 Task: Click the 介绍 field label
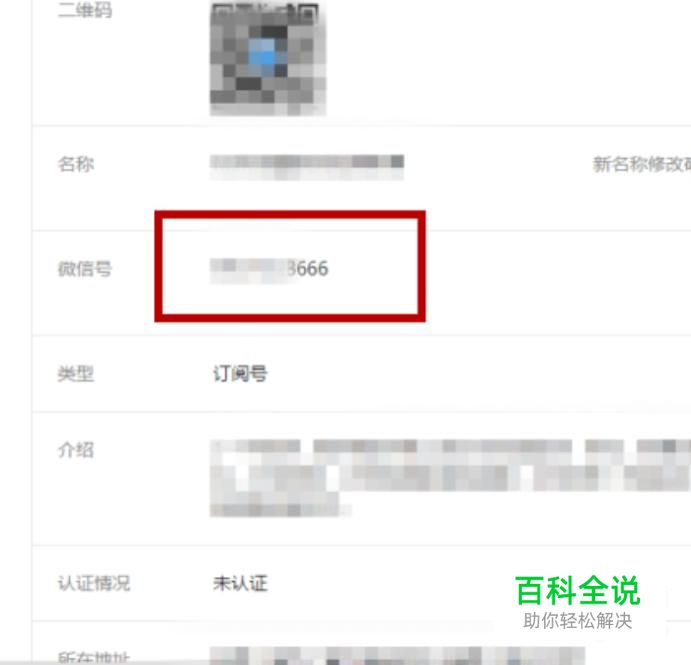tap(76, 450)
